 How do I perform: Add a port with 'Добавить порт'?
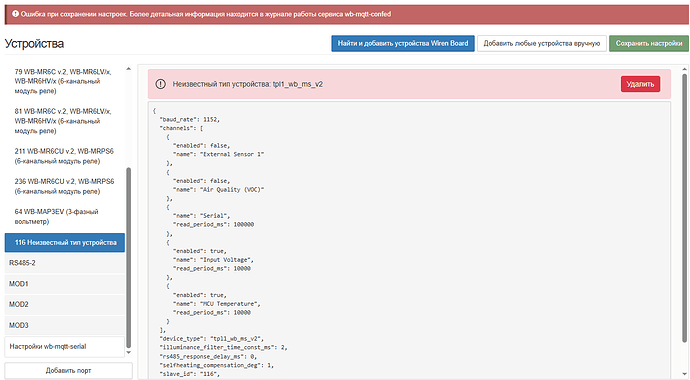click(x=68, y=370)
